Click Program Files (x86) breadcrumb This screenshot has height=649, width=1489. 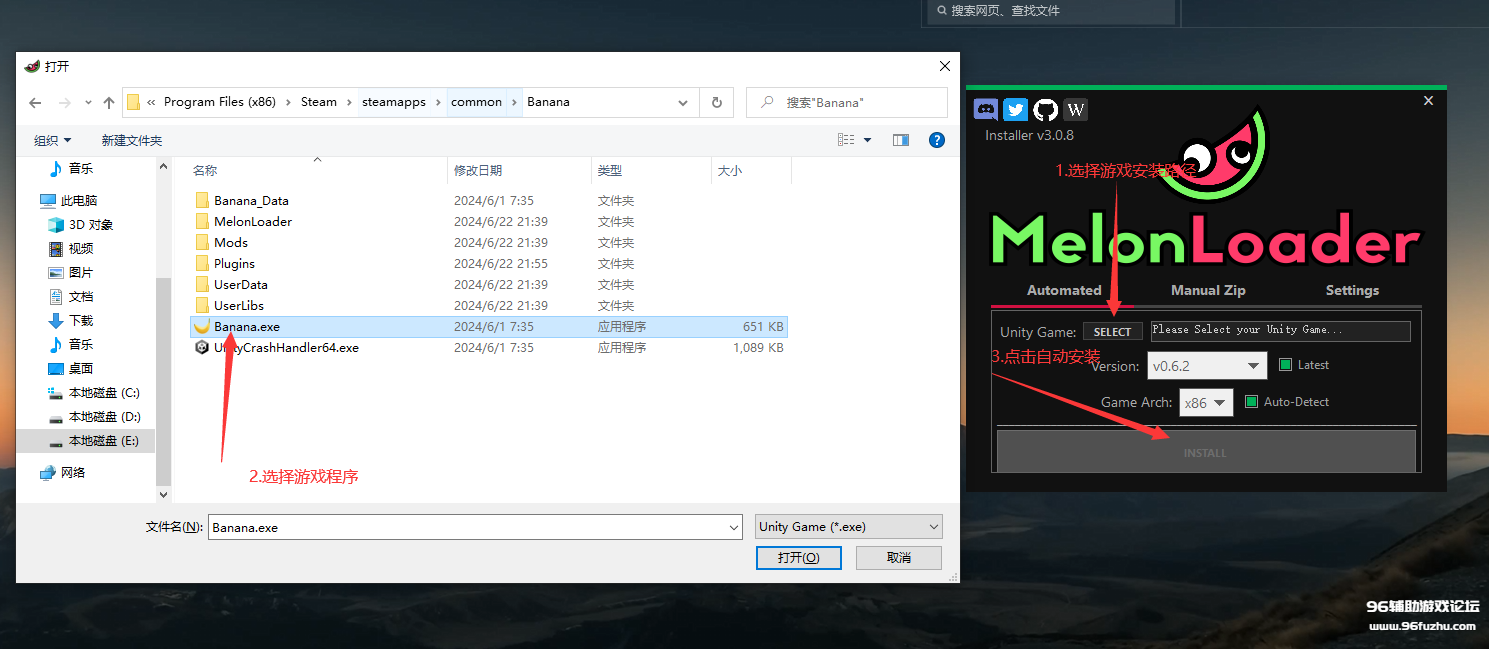point(220,102)
